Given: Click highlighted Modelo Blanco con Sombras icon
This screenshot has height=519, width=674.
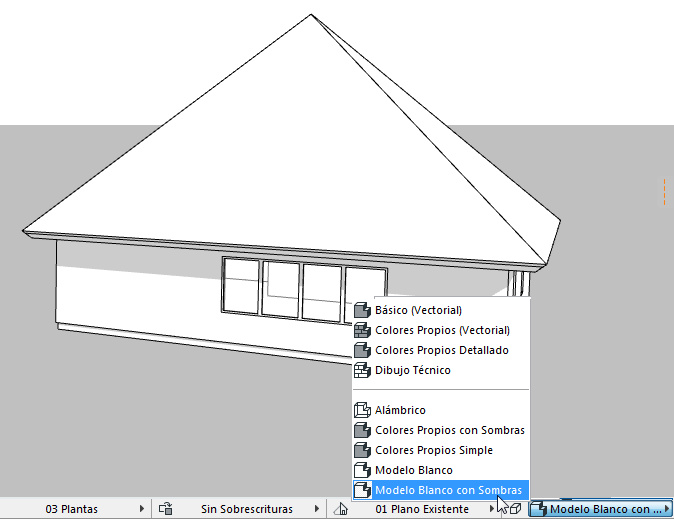Looking at the screenshot, I should tap(362, 490).
